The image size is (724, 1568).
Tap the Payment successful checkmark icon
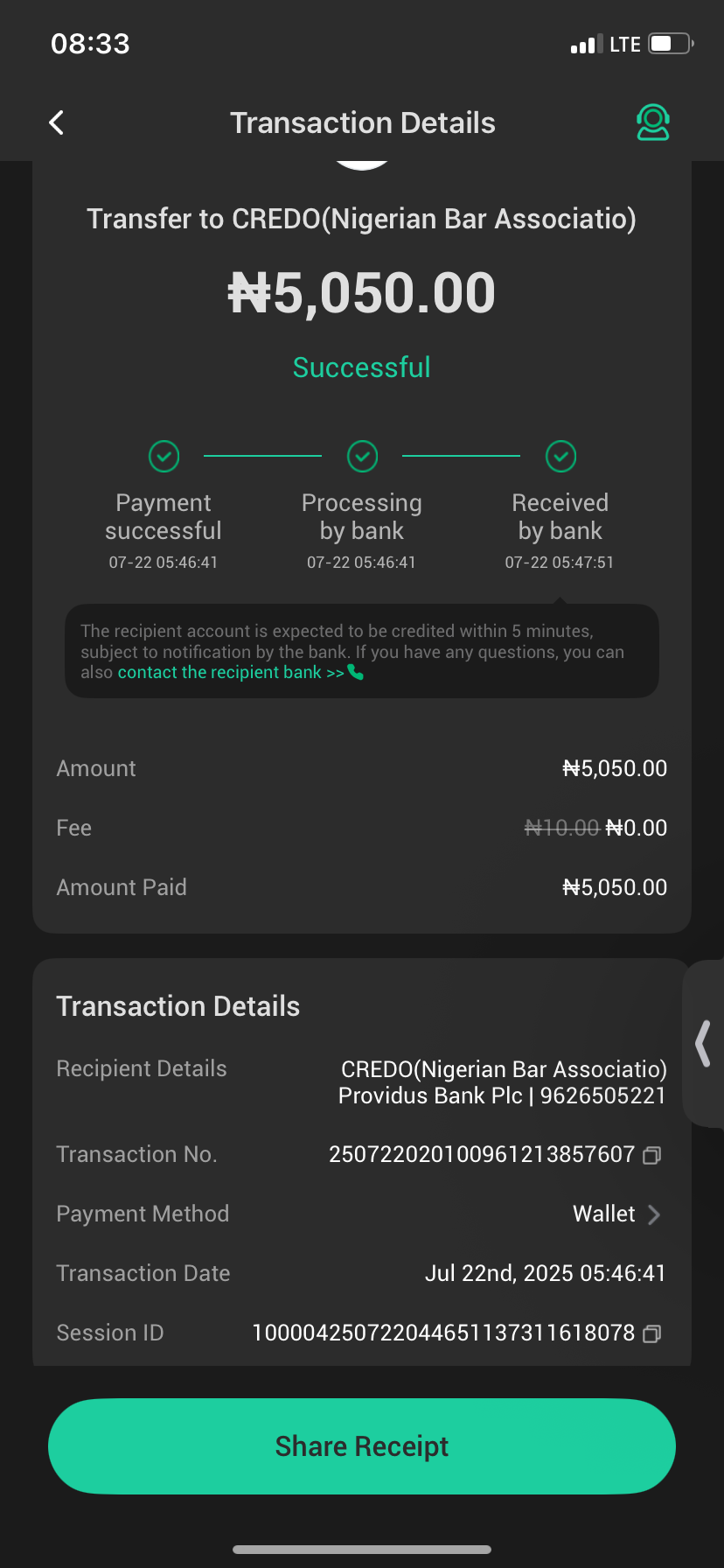pyautogui.click(x=164, y=456)
